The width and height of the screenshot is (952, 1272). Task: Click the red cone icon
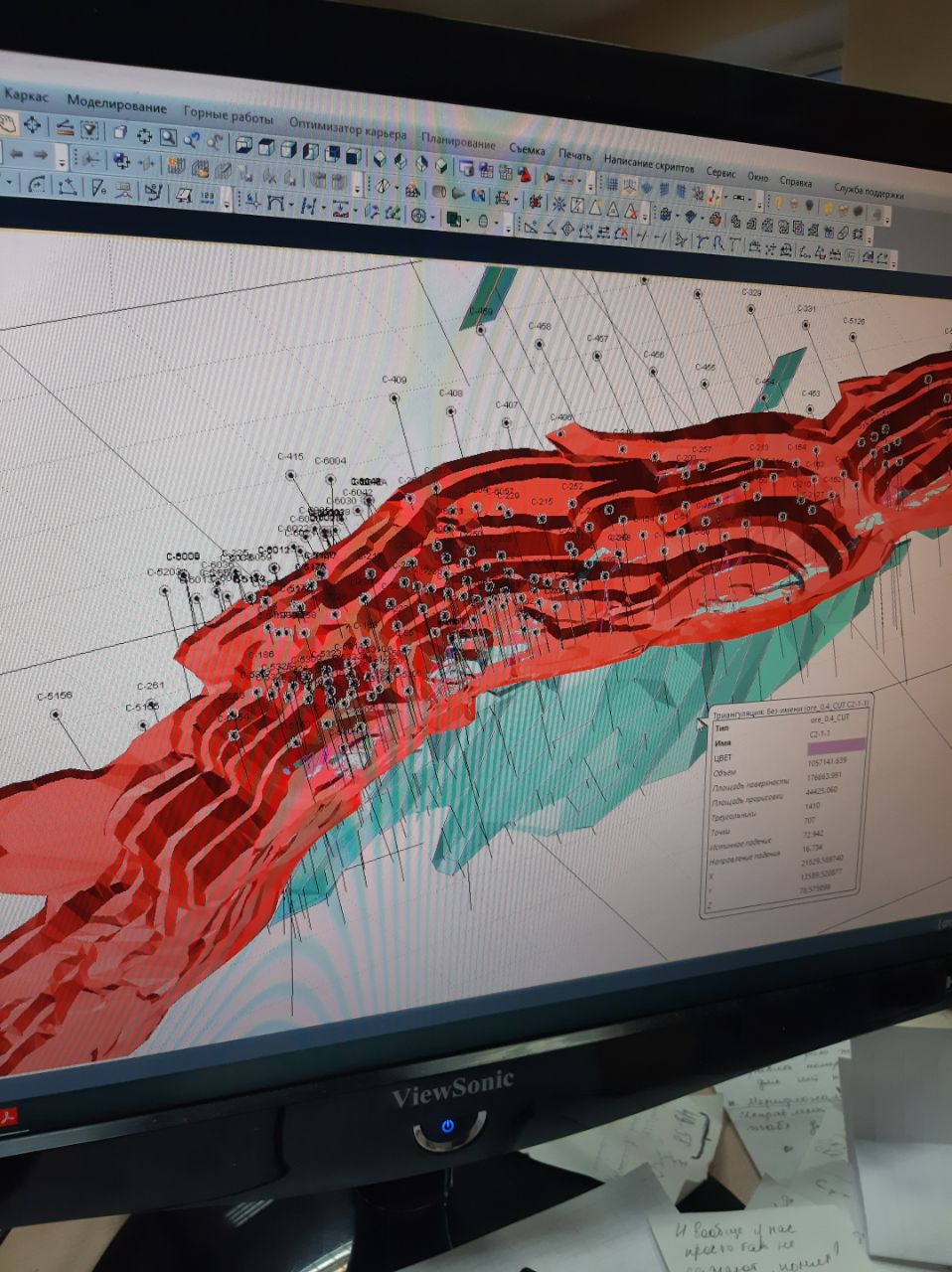click(525, 175)
